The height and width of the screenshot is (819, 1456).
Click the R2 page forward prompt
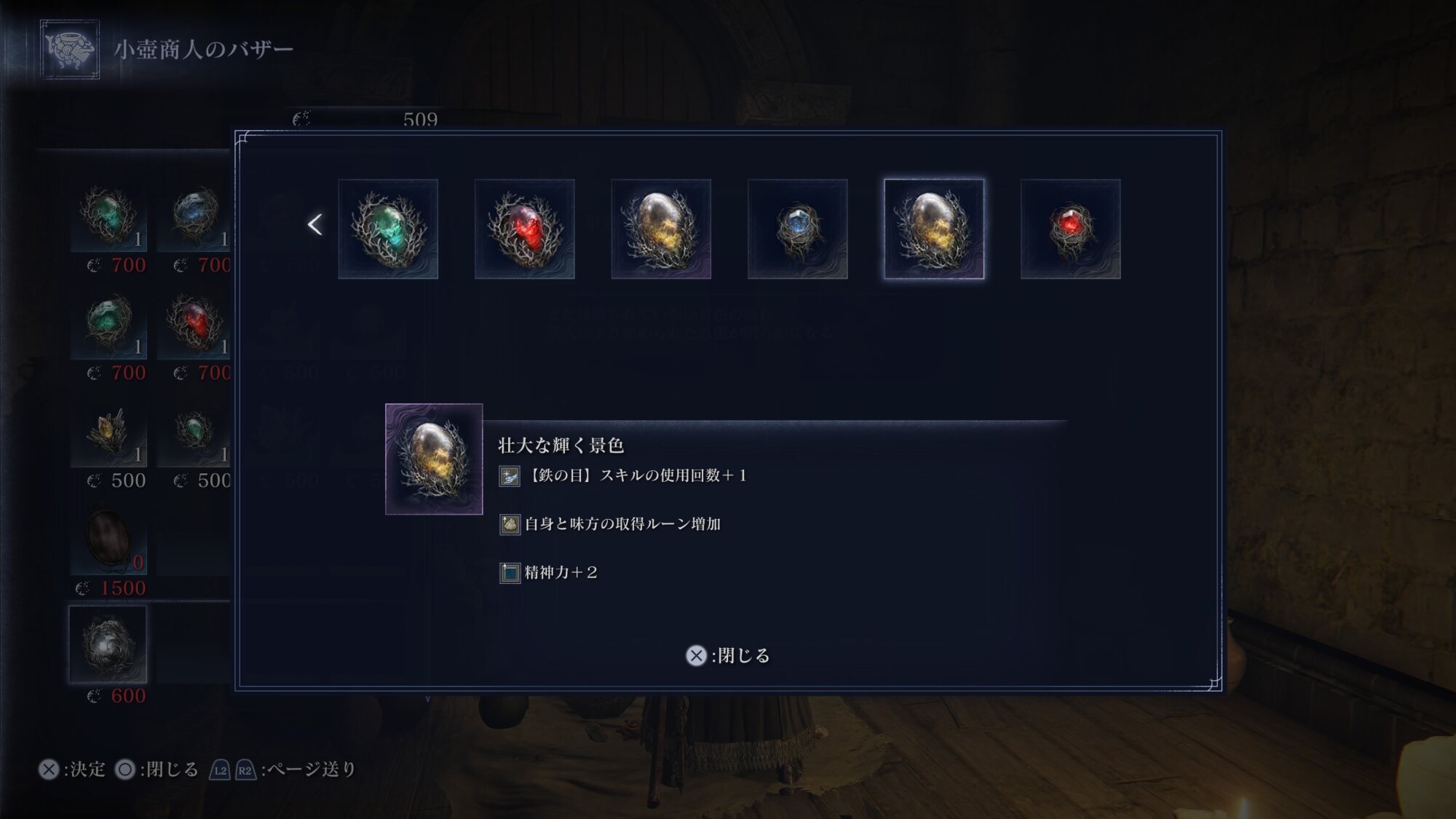pyautogui.click(x=245, y=770)
